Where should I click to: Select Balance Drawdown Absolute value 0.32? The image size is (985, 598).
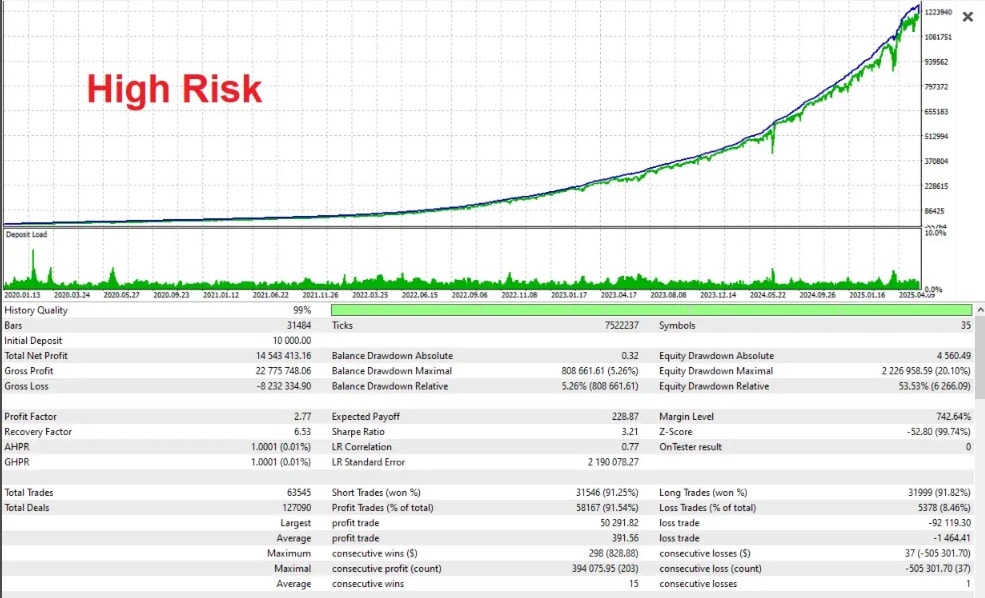tap(630, 356)
